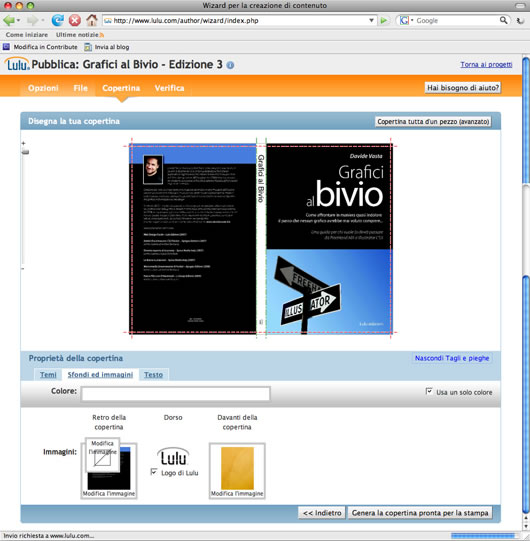Click the spine preview reading Grafici al Bivio

[261, 238]
